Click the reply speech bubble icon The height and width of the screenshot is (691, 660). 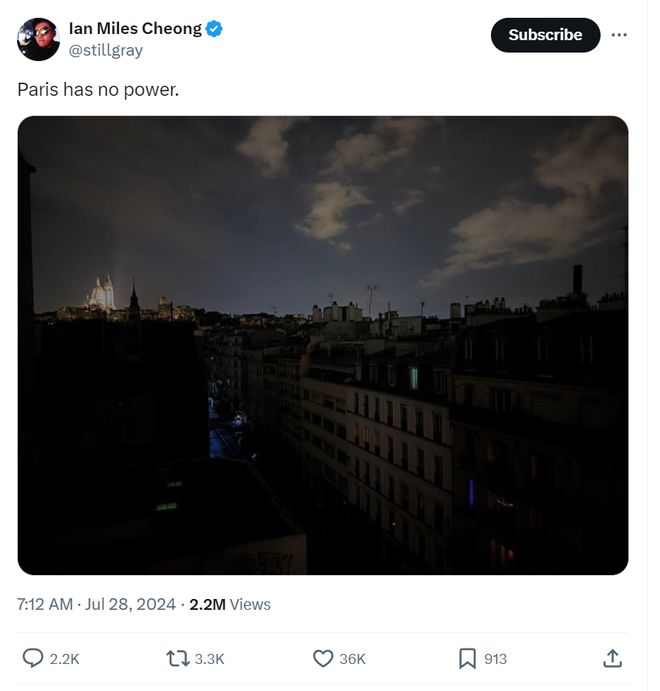click(33, 658)
